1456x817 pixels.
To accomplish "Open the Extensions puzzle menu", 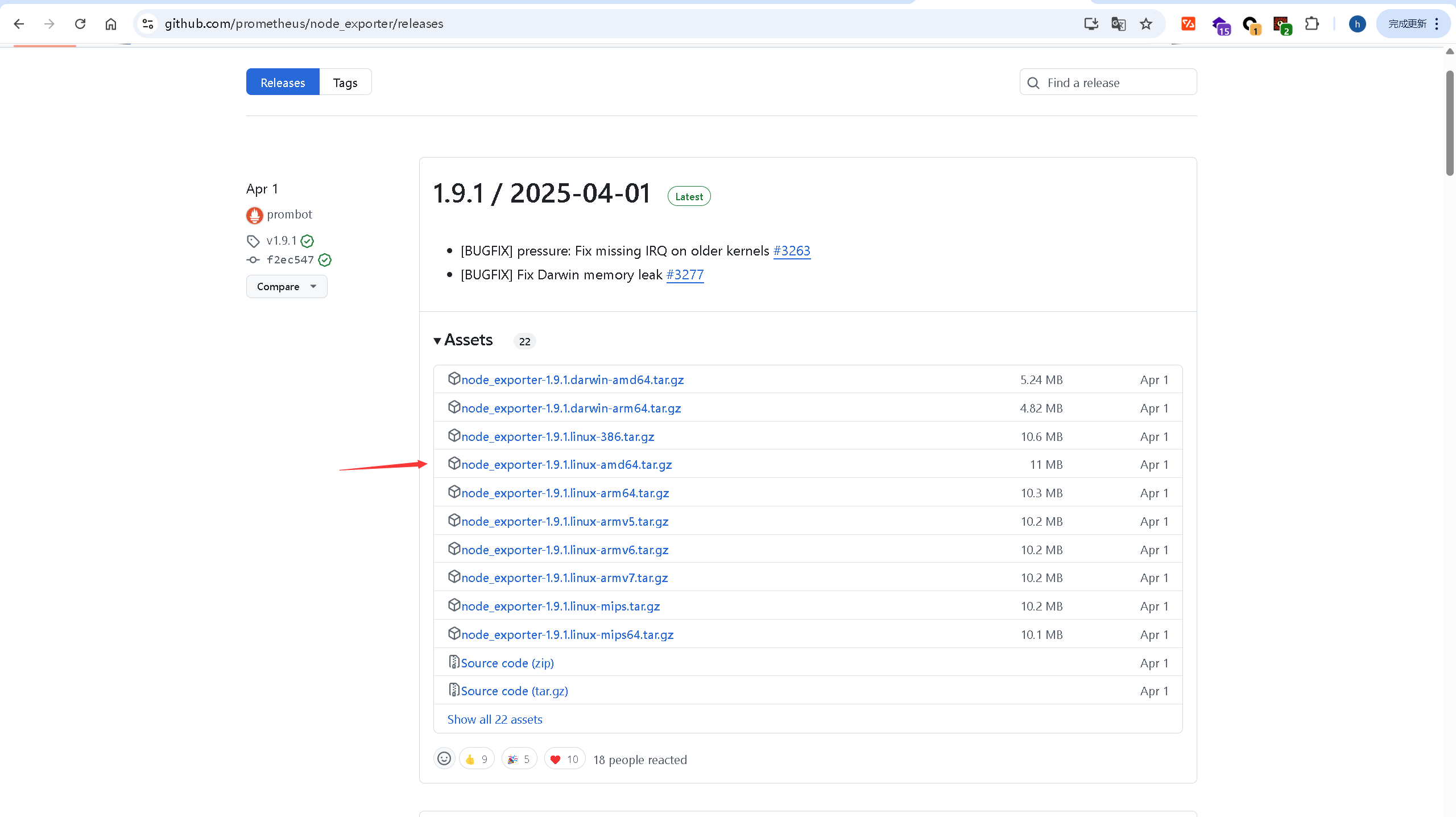I will point(1312,24).
